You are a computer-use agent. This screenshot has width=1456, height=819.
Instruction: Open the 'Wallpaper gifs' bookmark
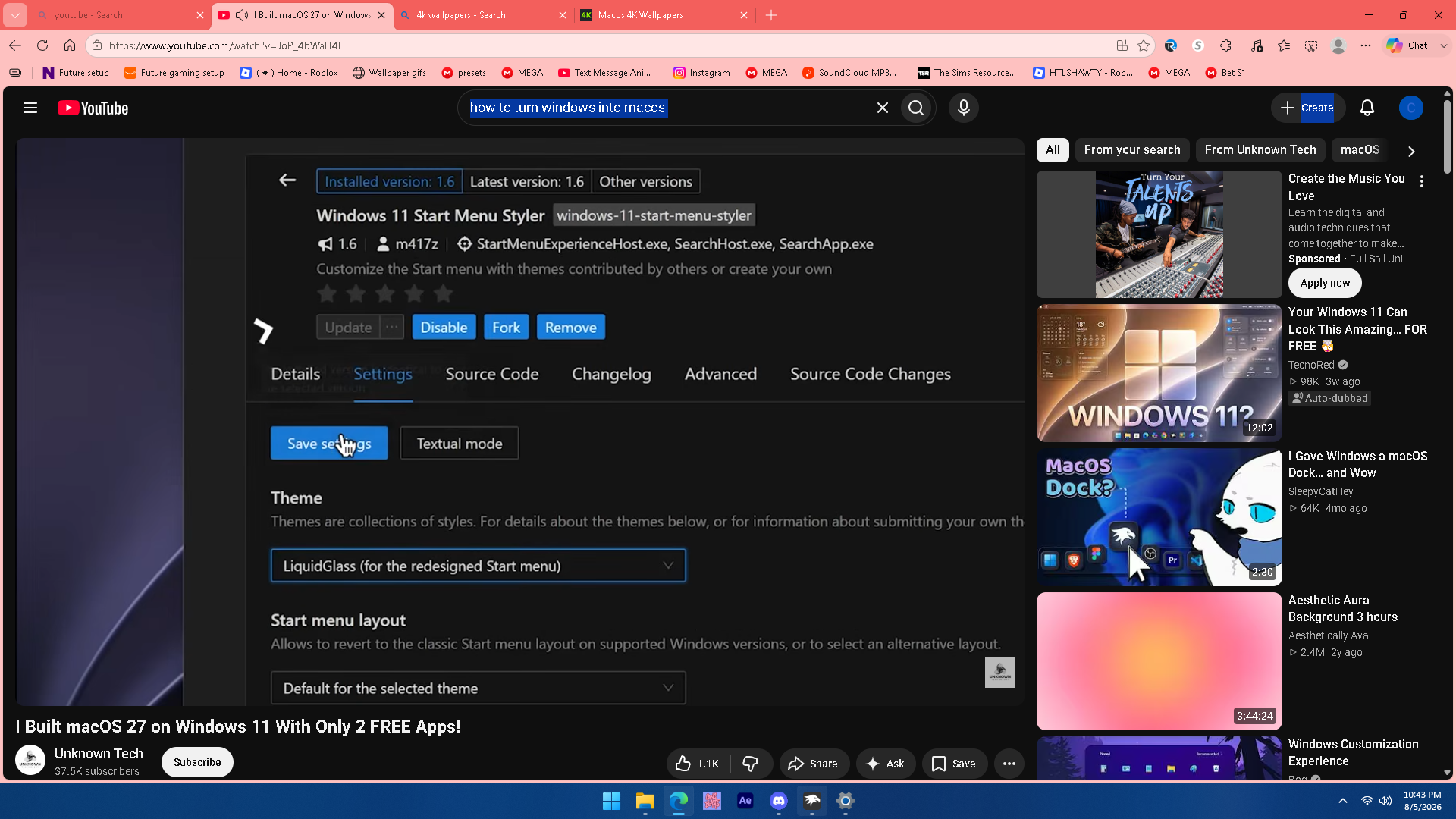coord(389,73)
